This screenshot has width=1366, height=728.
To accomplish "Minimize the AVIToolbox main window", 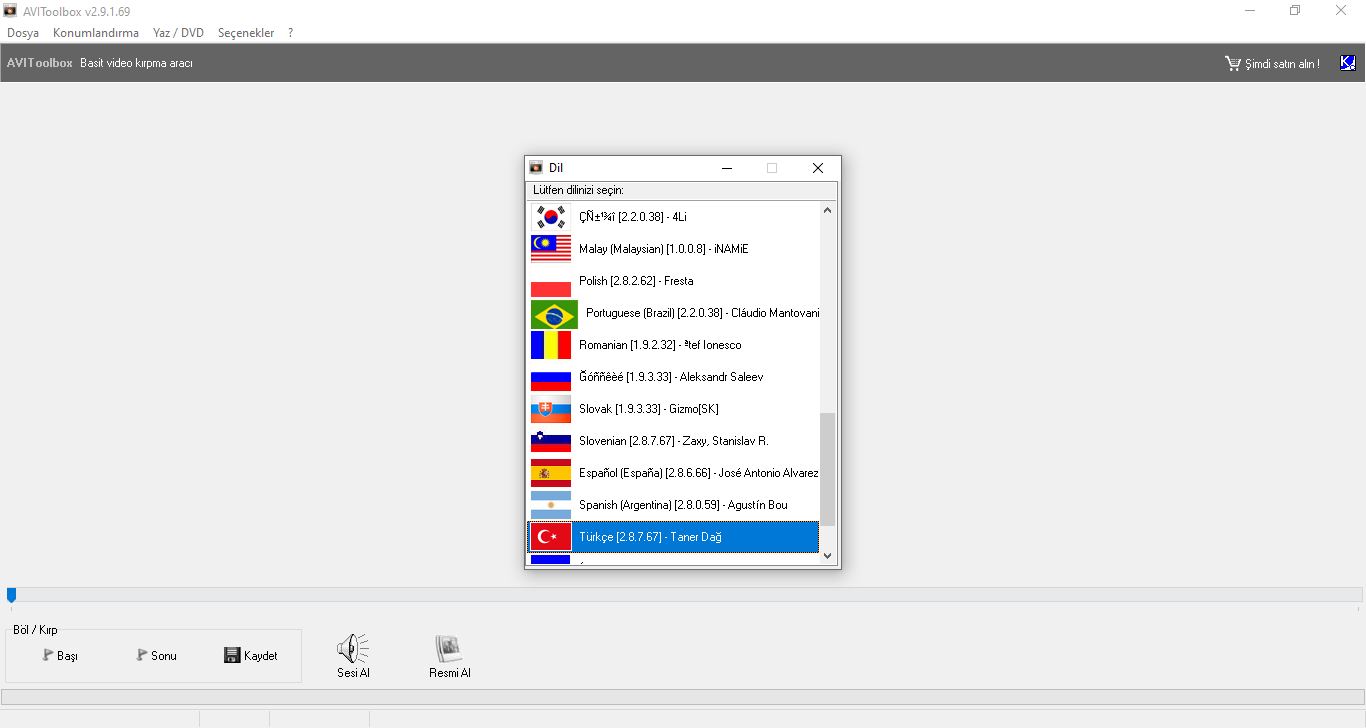I will click(1250, 10).
